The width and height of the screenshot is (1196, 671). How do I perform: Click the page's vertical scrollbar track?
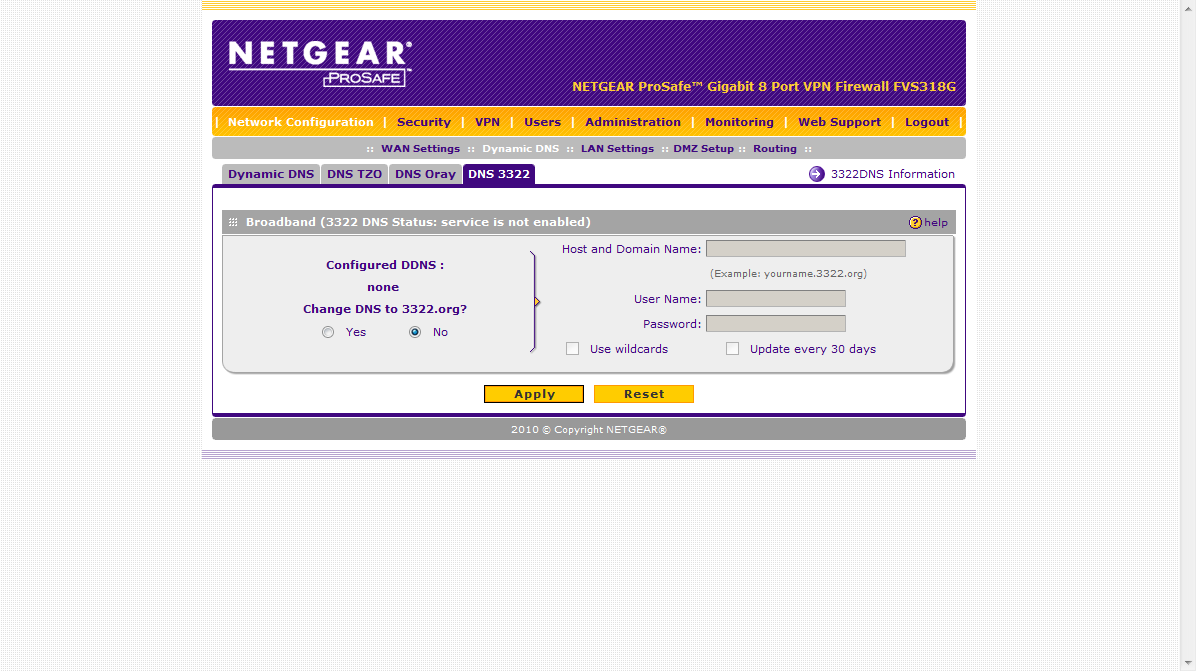(1188, 336)
